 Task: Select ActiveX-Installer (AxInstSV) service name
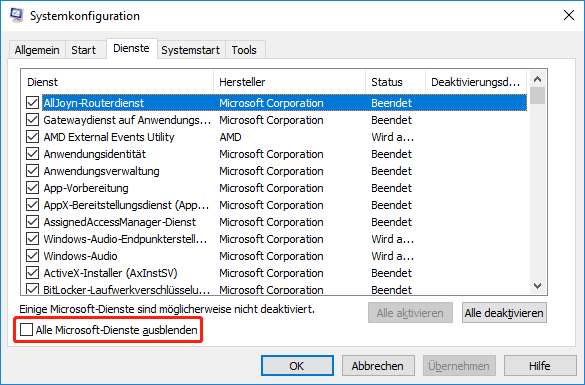pos(110,273)
